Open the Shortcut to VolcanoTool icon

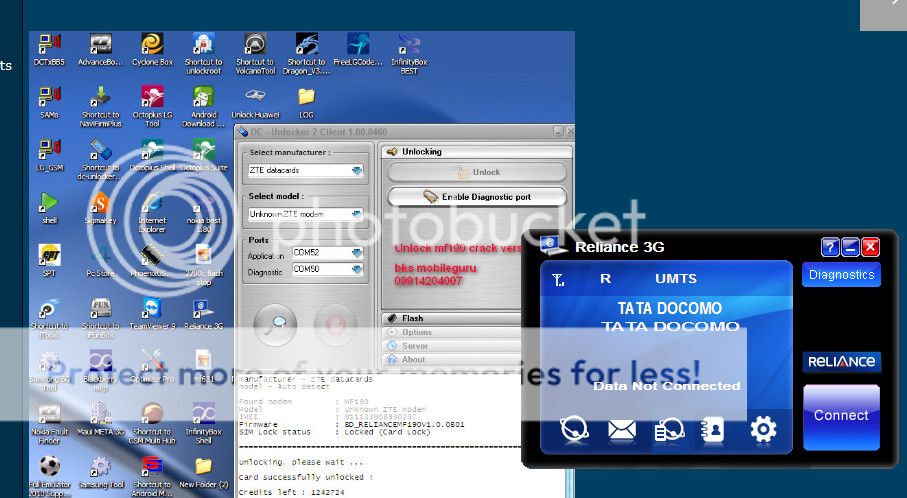pyautogui.click(x=255, y=54)
